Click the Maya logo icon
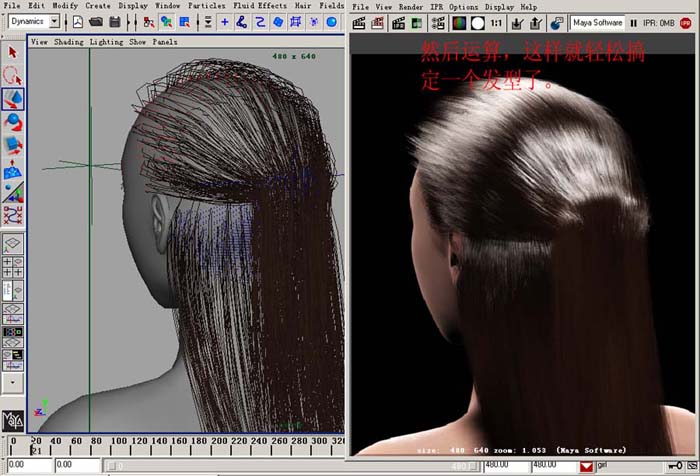 (12, 421)
